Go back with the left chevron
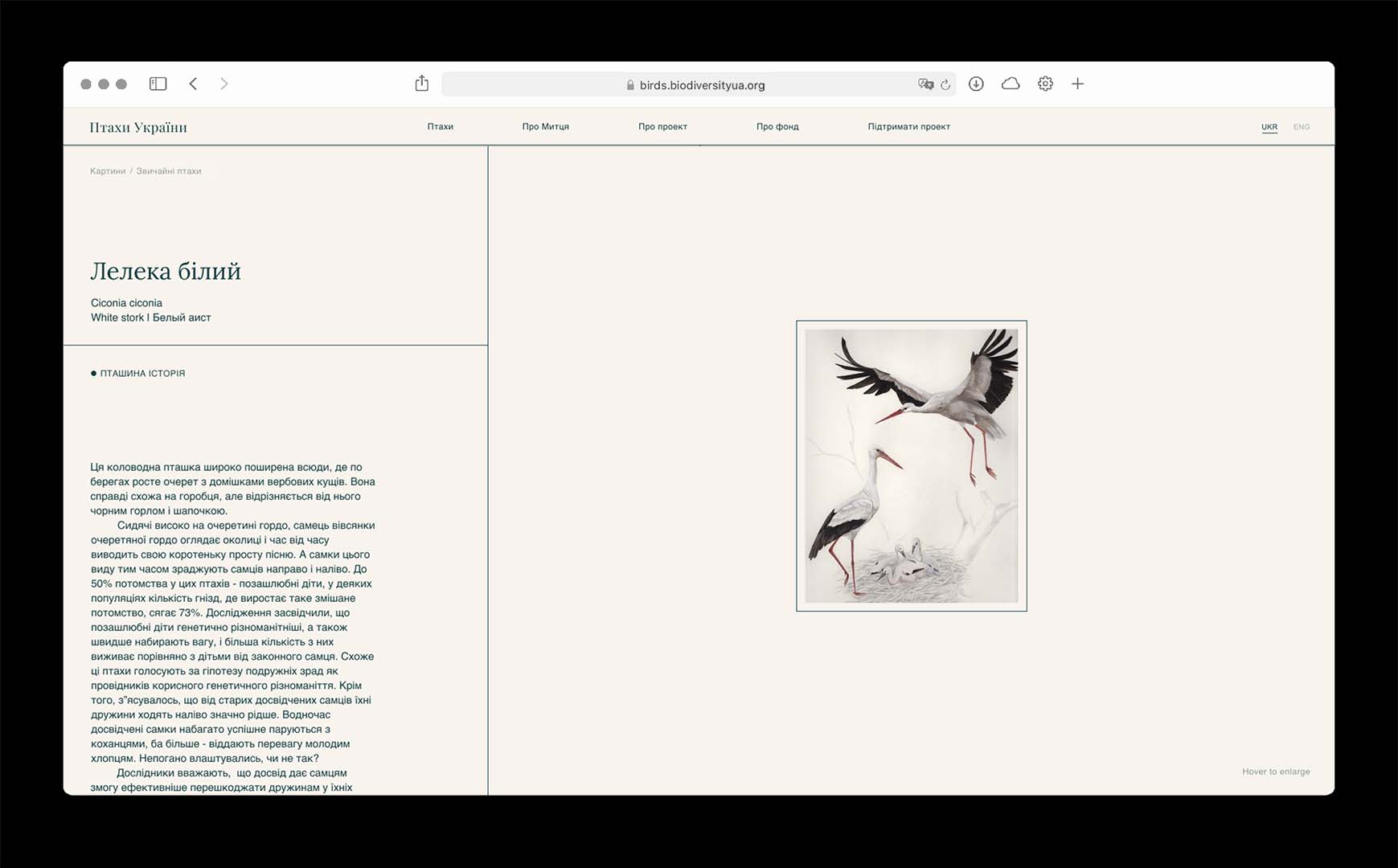The image size is (1398, 868). pos(193,84)
